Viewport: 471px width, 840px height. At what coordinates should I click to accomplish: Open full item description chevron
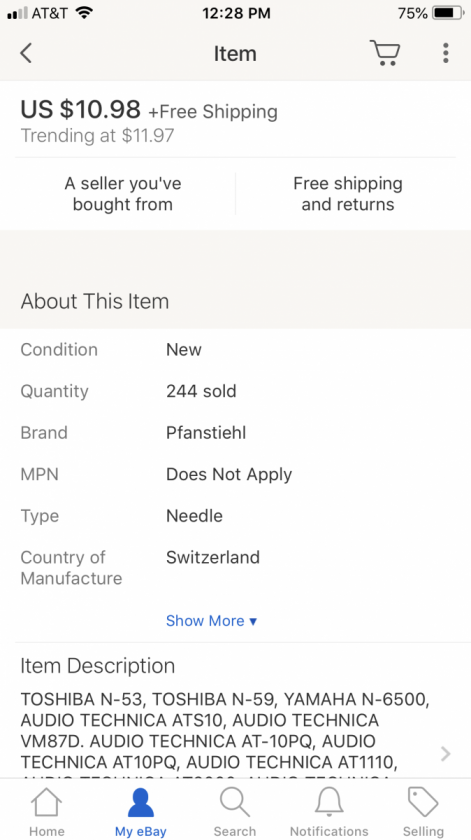[445, 754]
